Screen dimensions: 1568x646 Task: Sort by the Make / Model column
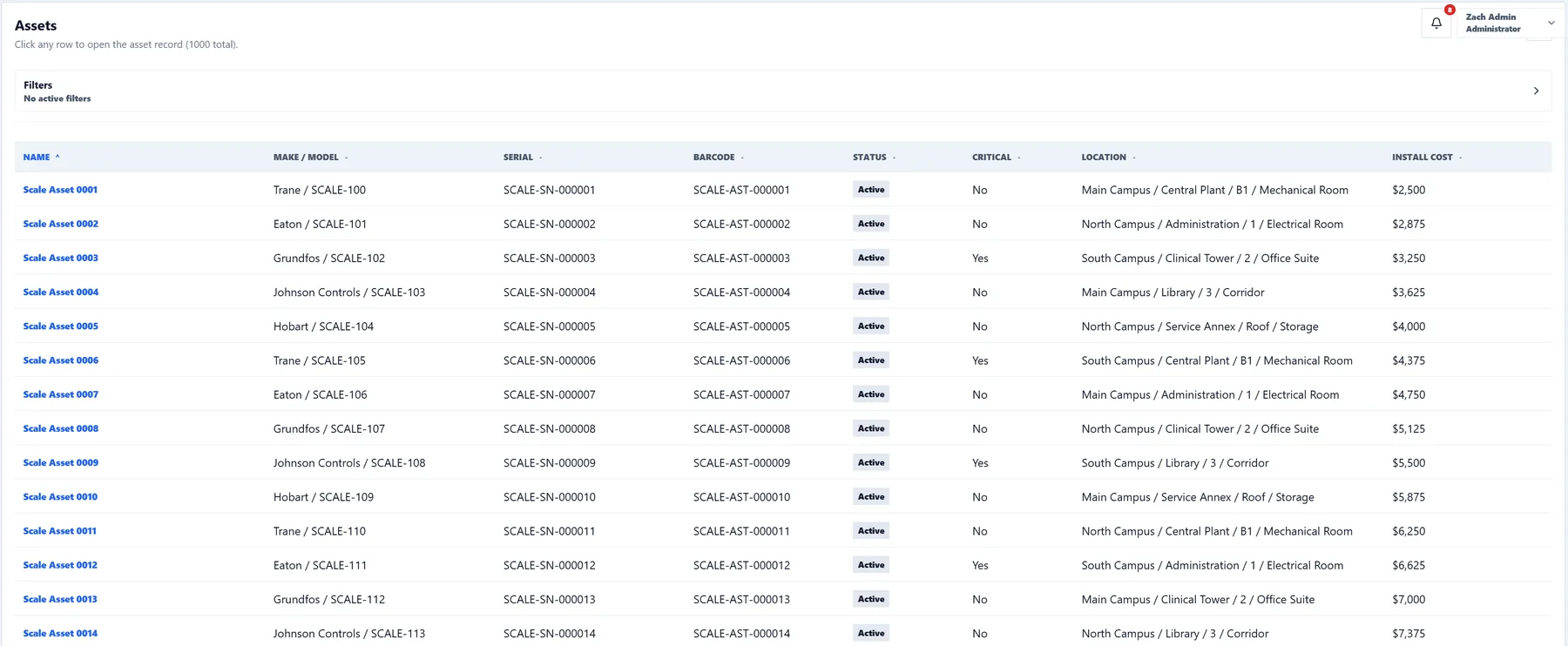click(310, 158)
